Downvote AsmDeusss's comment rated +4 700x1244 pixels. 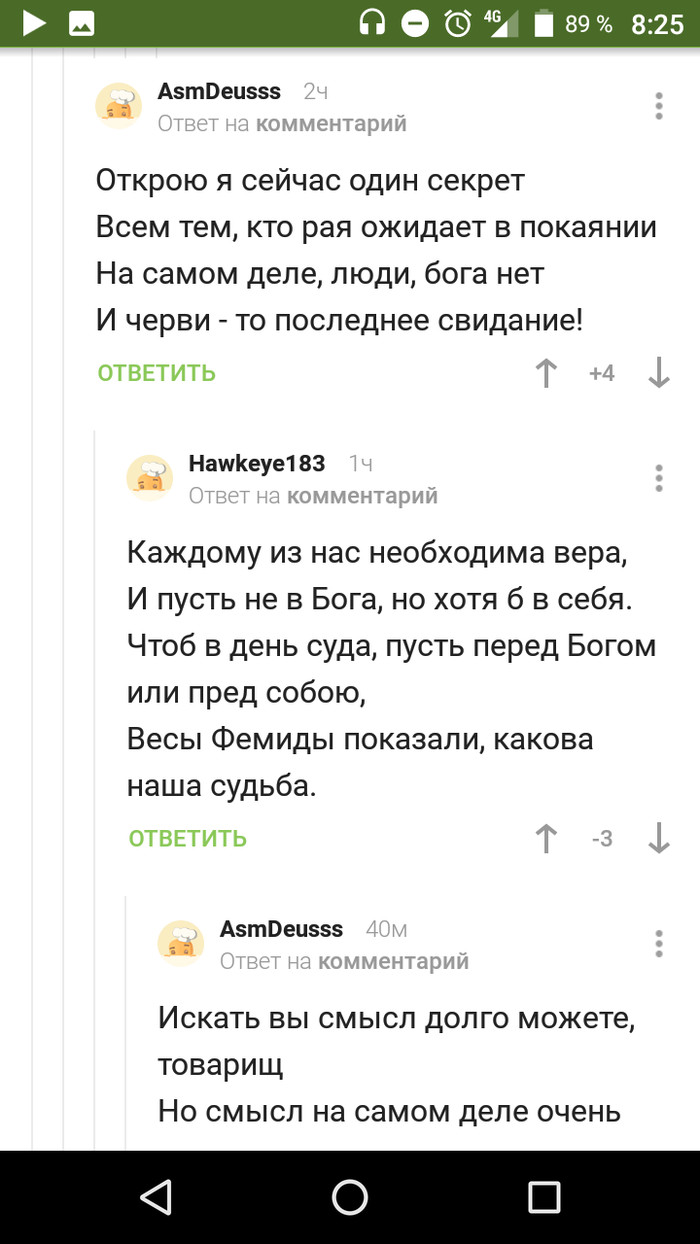click(658, 374)
